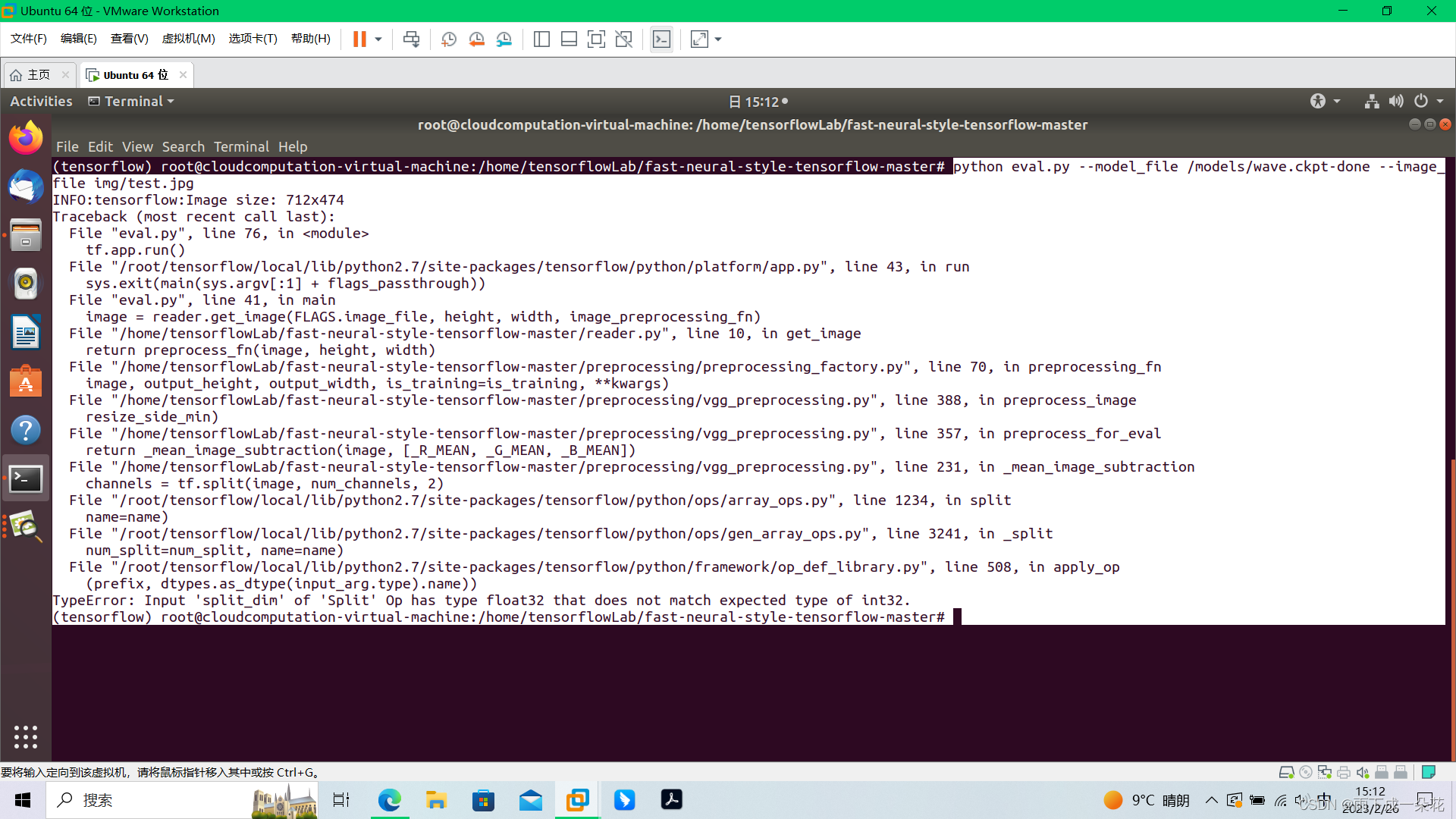Toggle the library sidebar panel icon
This screenshot has height=819, width=1456.
[541, 39]
